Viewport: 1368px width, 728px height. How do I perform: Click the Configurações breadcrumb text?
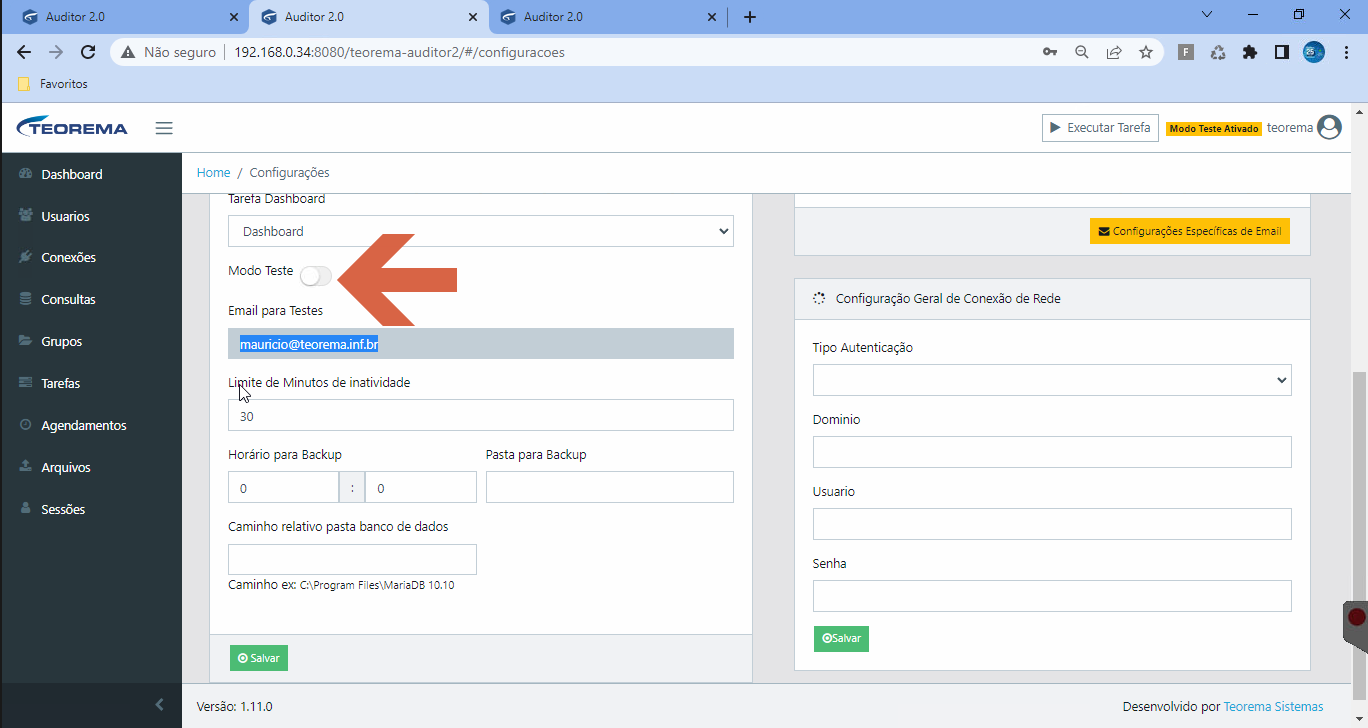pyautogui.click(x=289, y=173)
